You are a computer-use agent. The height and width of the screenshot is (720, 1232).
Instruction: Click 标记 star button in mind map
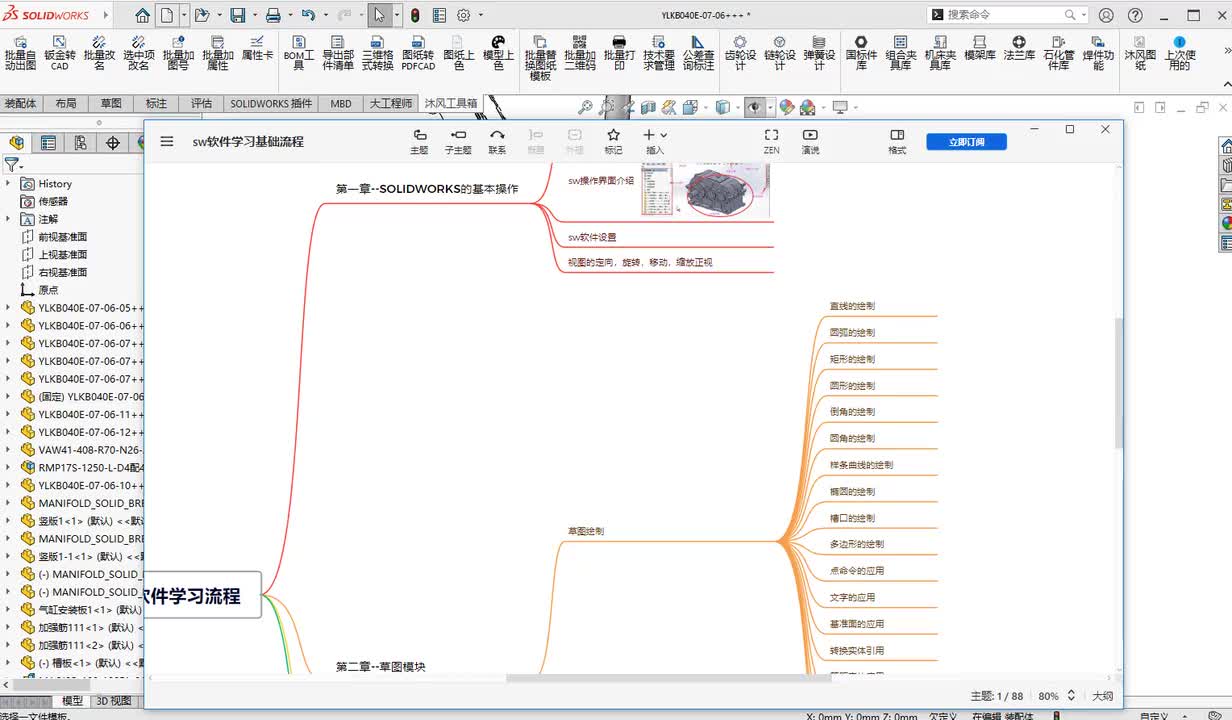click(613, 141)
